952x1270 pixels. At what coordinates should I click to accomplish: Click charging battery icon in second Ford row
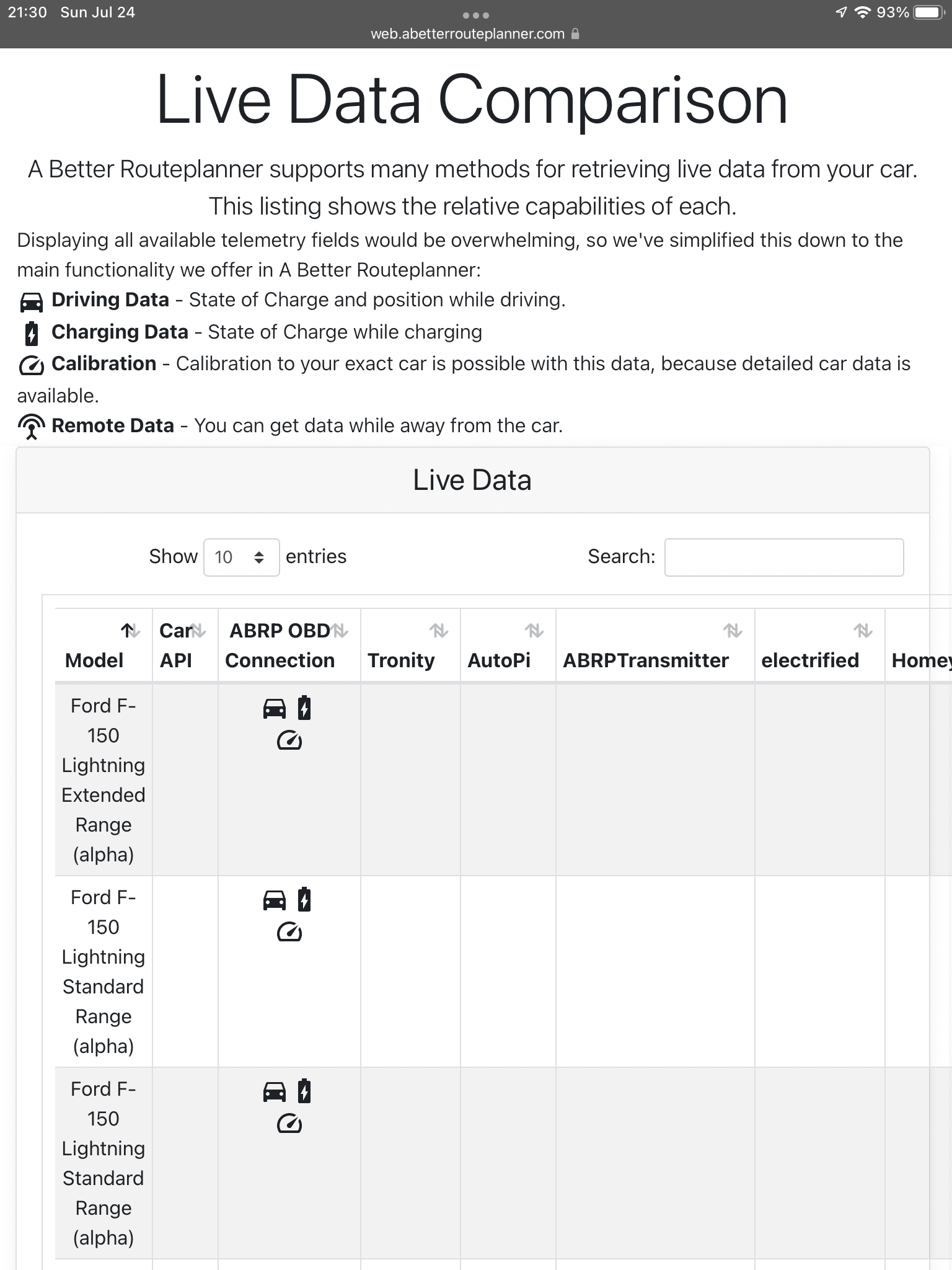click(304, 899)
